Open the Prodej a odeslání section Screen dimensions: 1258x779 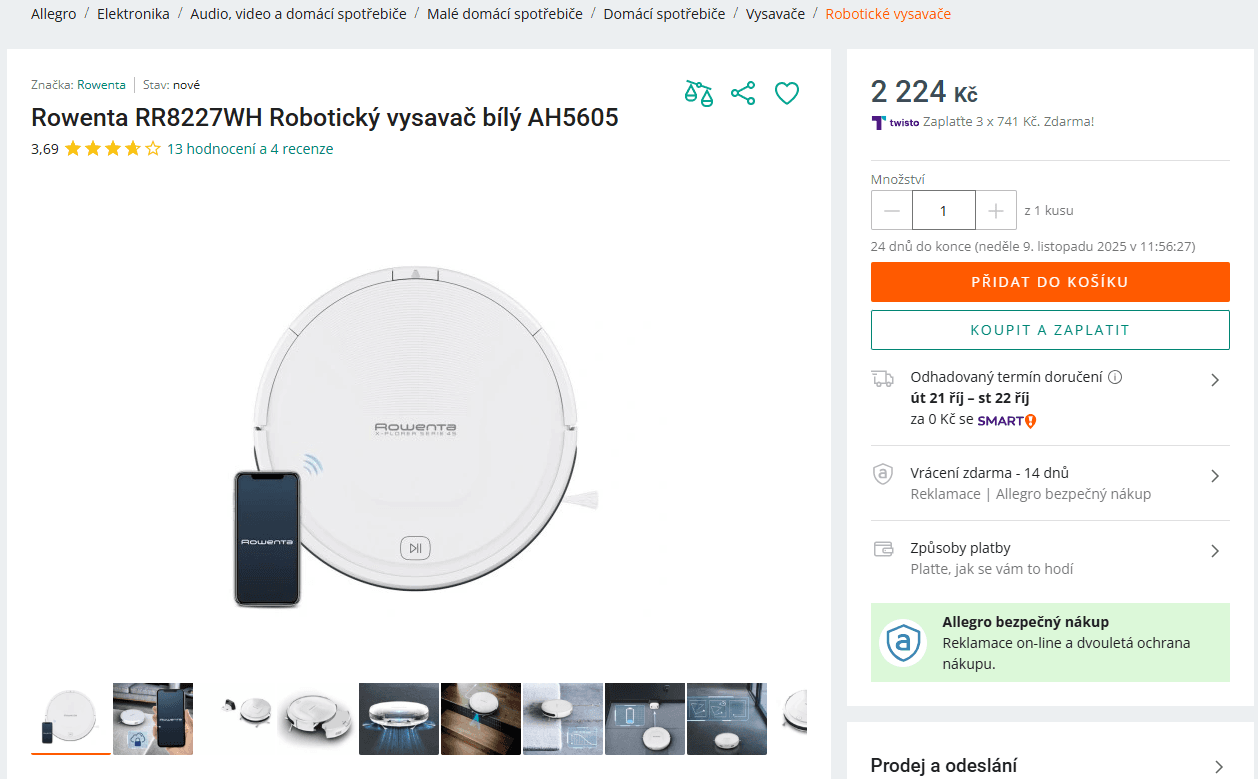pyautogui.click(x=1218, y=766)
